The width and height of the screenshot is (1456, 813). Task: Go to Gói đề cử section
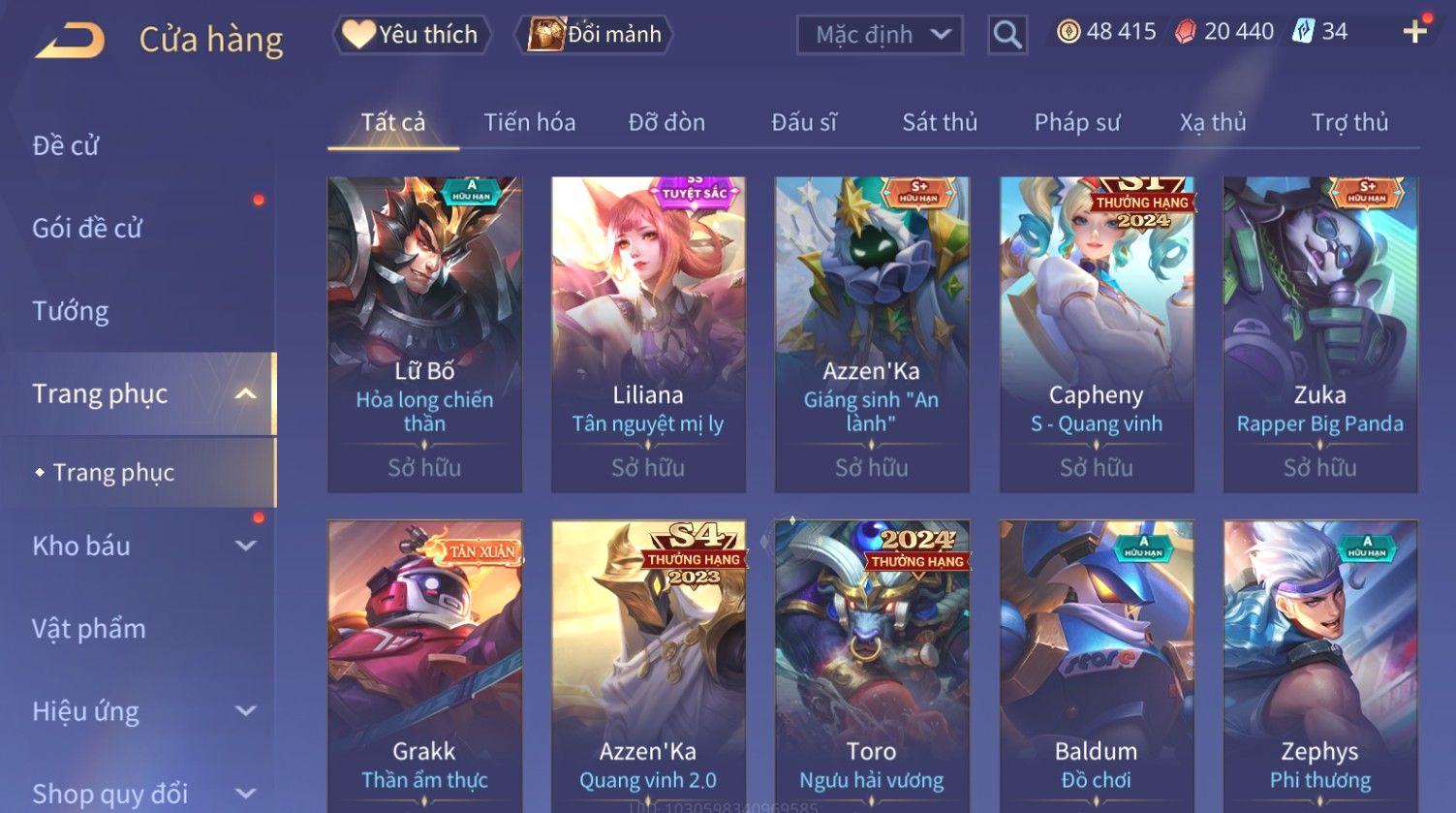pyautogui.click(x=87, y=229)
